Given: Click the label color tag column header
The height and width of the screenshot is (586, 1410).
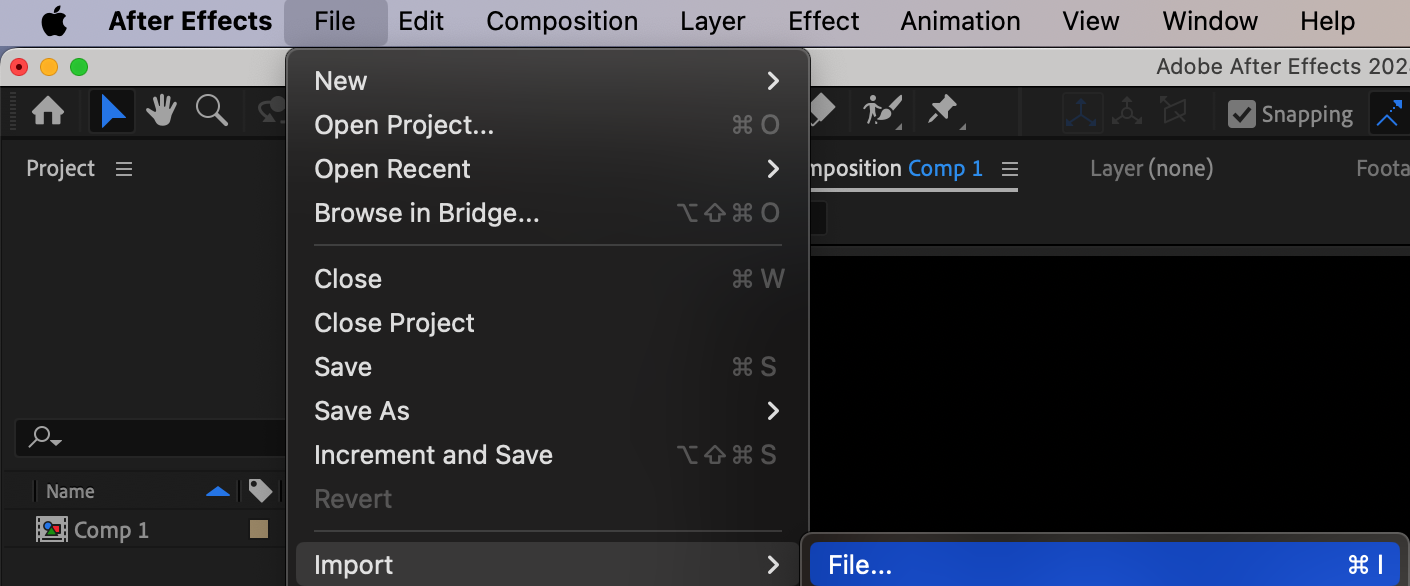Looking at the screenshot, I should pyautogui.click(x=260, y=491).
